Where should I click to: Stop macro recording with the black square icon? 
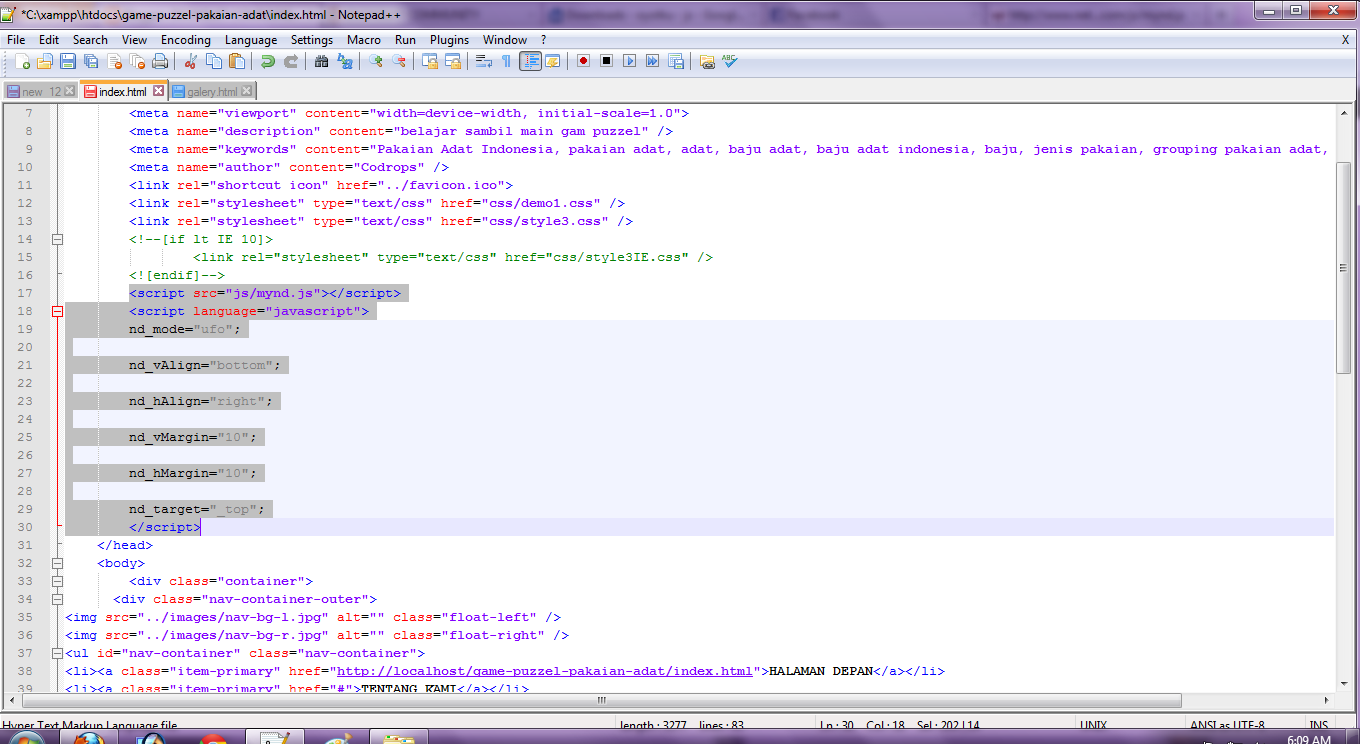coord(606,61)
